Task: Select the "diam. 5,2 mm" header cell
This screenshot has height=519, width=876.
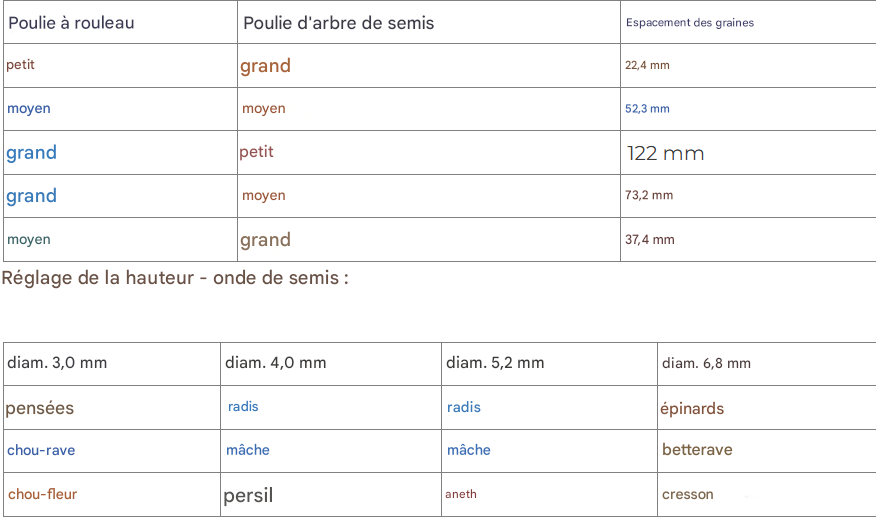Action: 495,363
